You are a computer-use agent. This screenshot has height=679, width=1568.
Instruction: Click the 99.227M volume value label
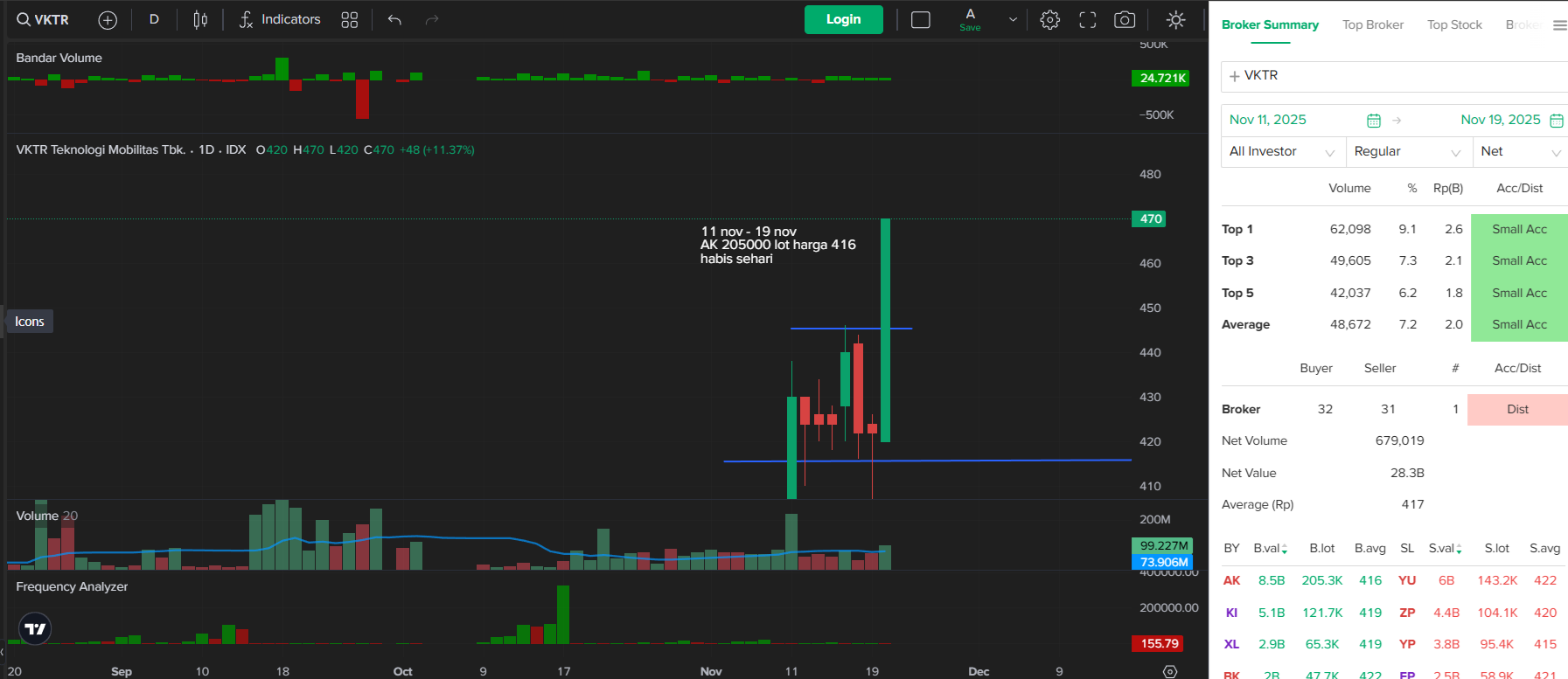coord(1164,545)
